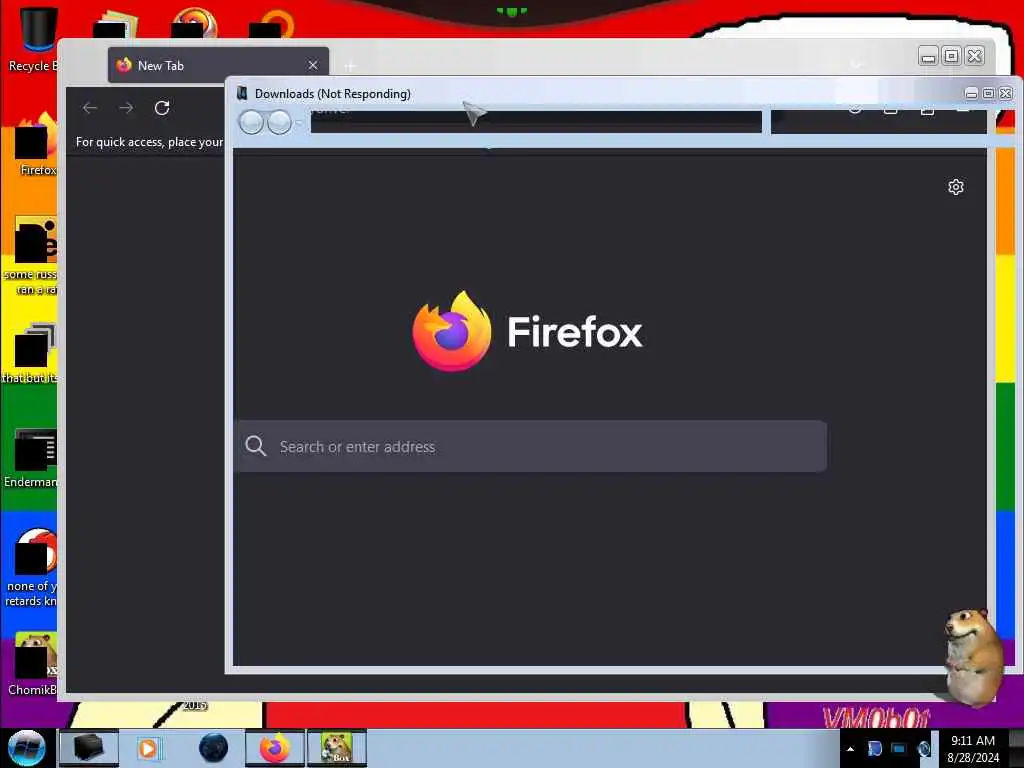Open recent locations dropdown in Downloads window
1024x768 pixels.
click(298, 123)
